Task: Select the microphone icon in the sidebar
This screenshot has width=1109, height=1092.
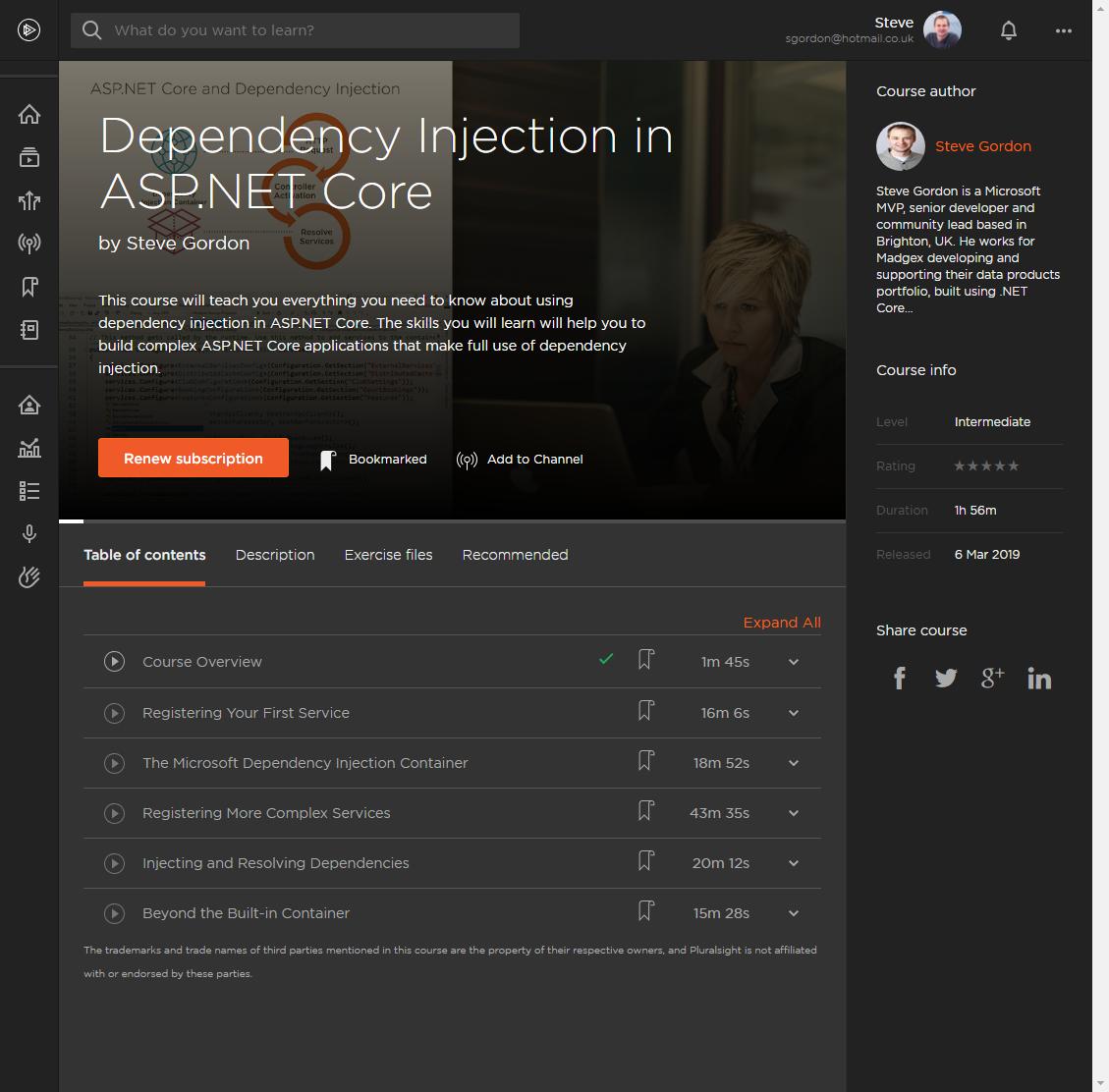Action: (29, 533)
